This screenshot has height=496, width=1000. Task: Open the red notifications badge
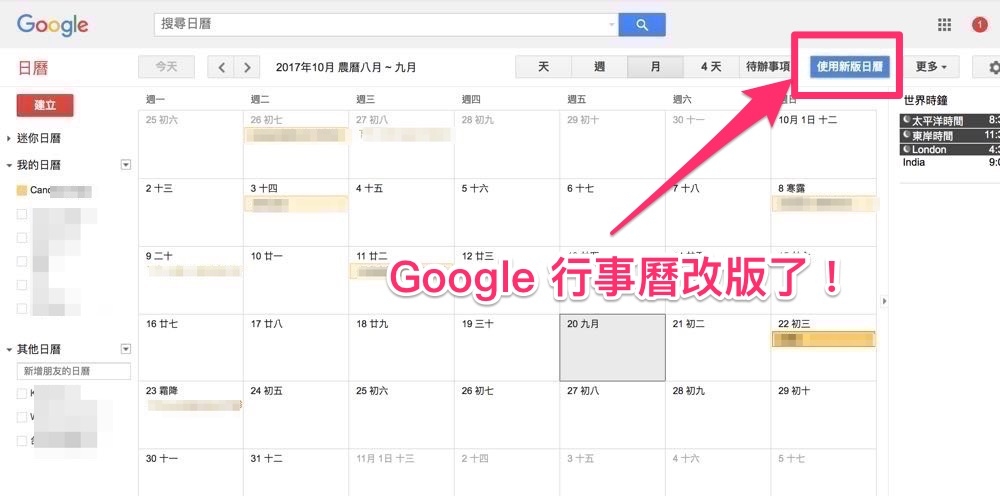[x=980, y=25]
